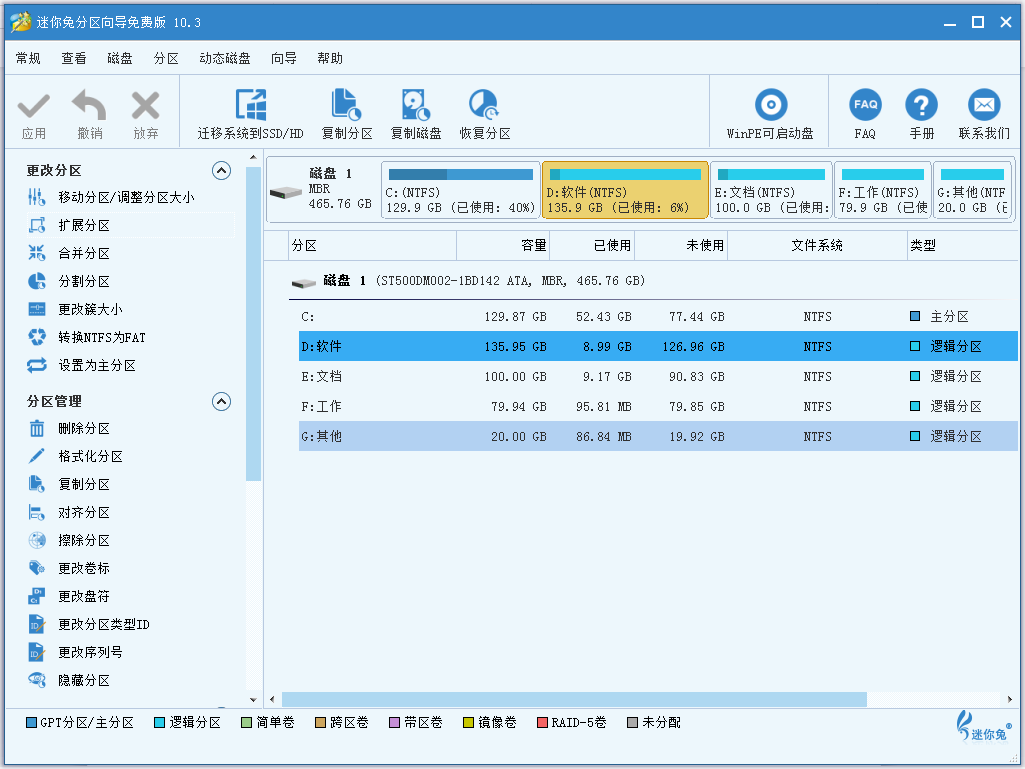The image size is (1025, 769).
Task: Open the 向导 menu
Action: [284, 58]
